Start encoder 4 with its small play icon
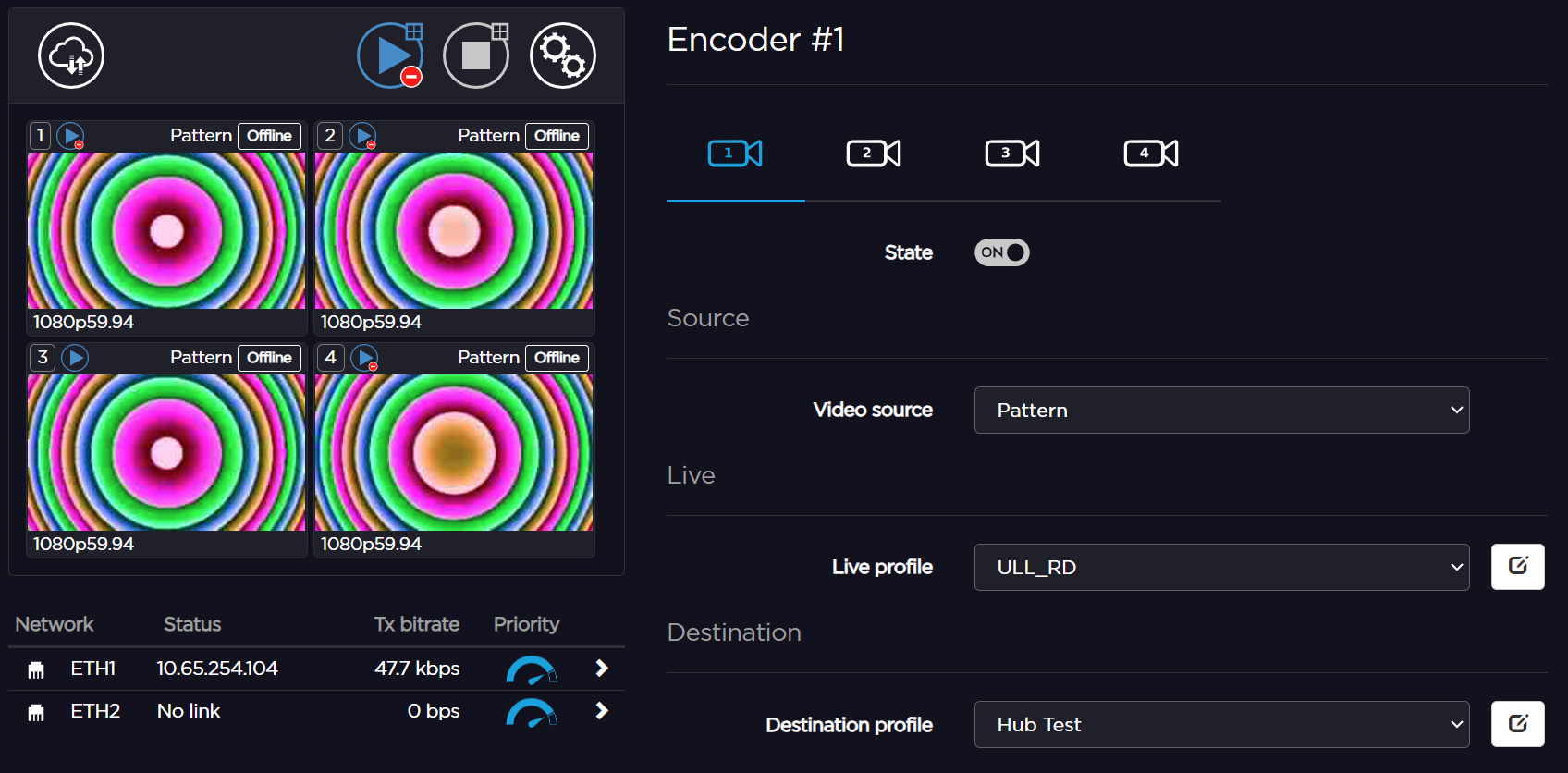The height and width of the screenshot is (773, 1568). pos(365,358)
